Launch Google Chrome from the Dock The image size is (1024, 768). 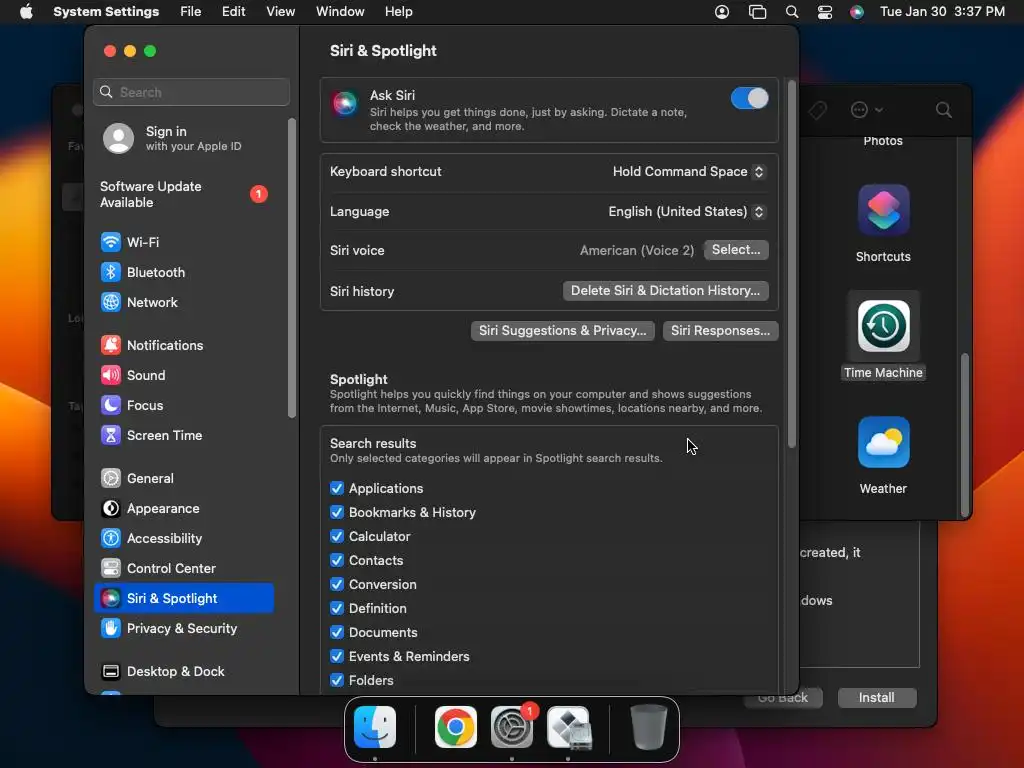(455, 727)
